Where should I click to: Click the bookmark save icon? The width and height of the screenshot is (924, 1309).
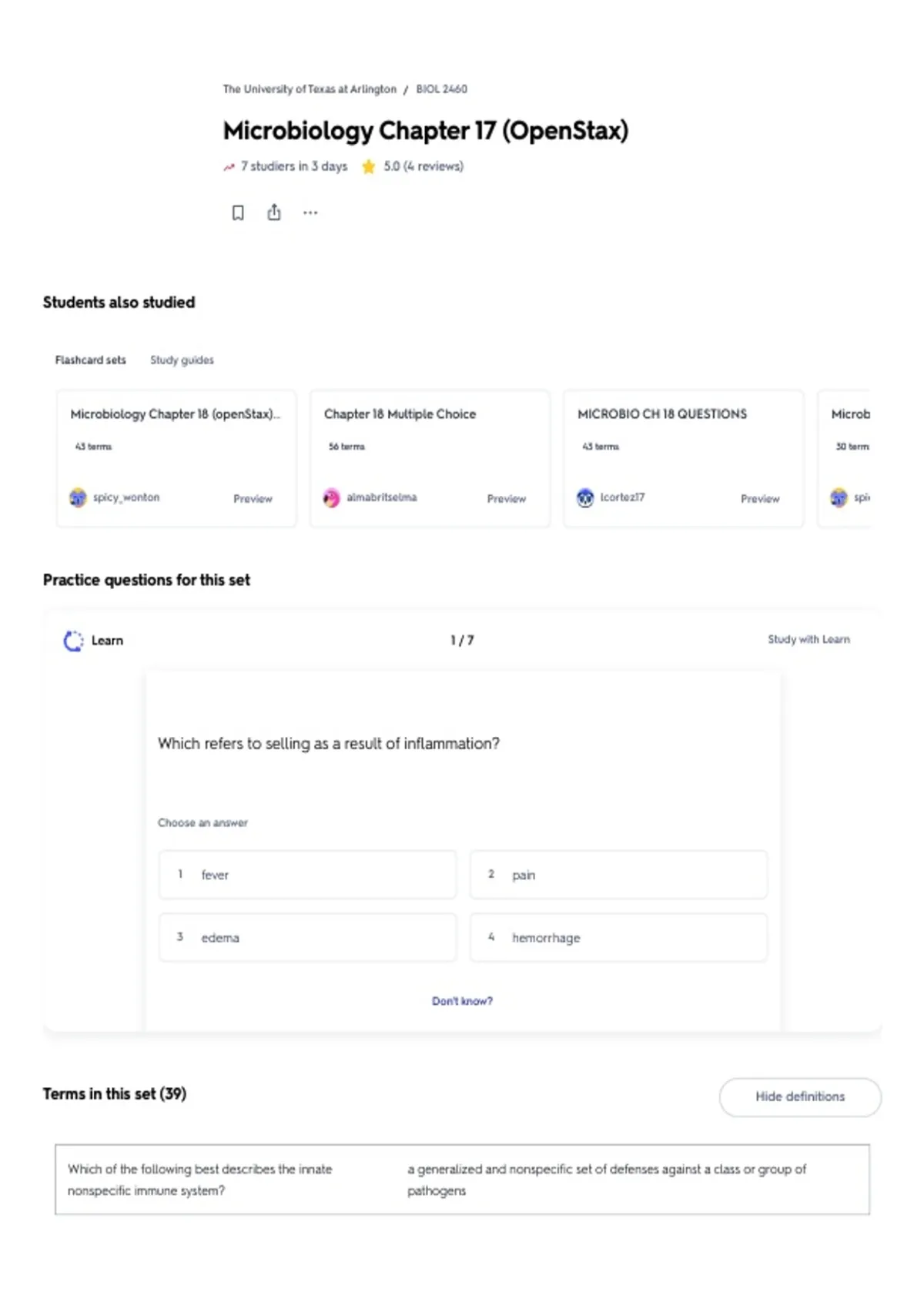click(238, 213)
